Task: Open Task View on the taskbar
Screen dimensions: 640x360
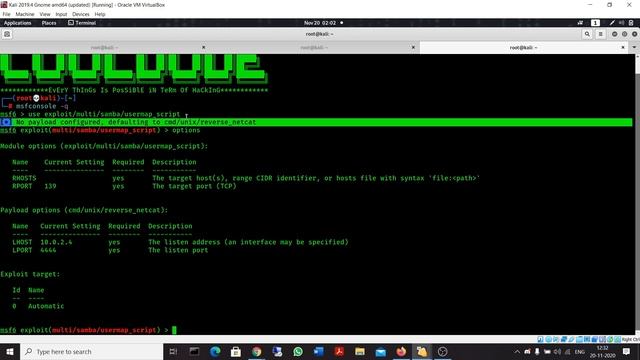Action: 173,351
